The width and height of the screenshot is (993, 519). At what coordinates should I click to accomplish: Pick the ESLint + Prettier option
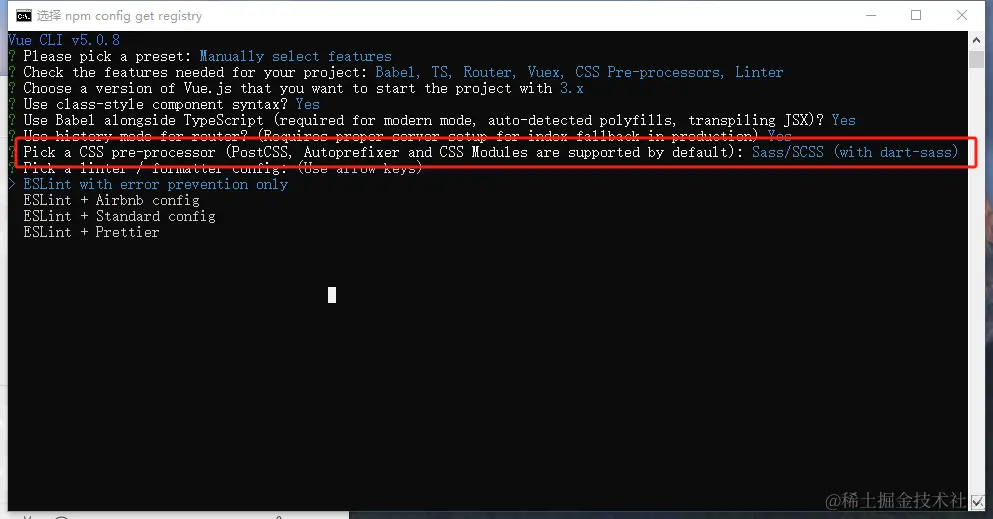tap(91, 232)
